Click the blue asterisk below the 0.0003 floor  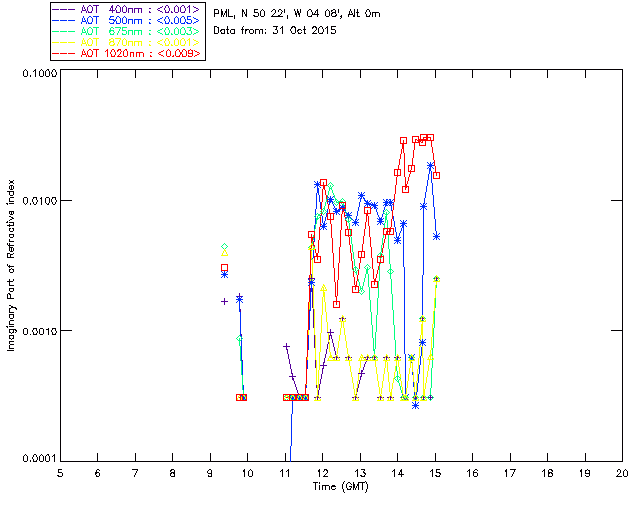tap(416, 405)
